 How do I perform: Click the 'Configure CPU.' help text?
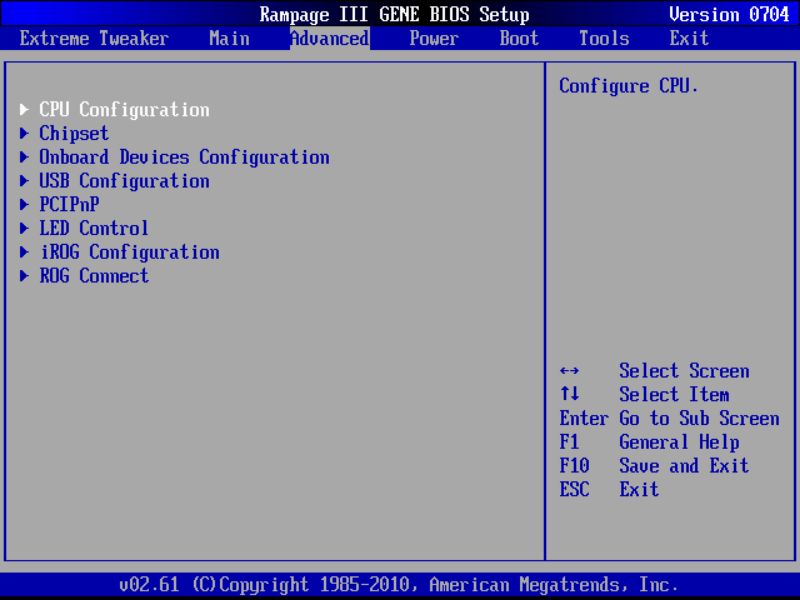pos(628,86)
